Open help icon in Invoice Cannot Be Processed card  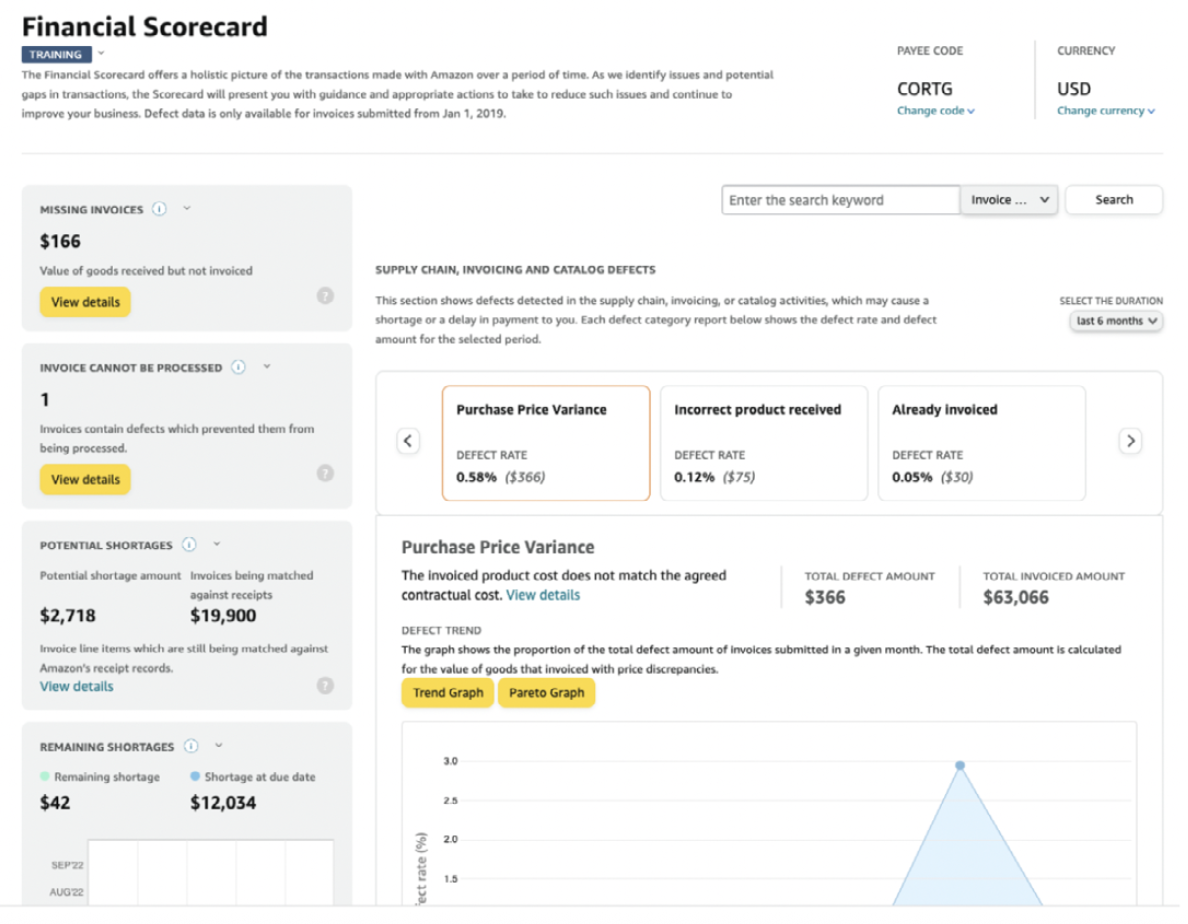[325, 473]
